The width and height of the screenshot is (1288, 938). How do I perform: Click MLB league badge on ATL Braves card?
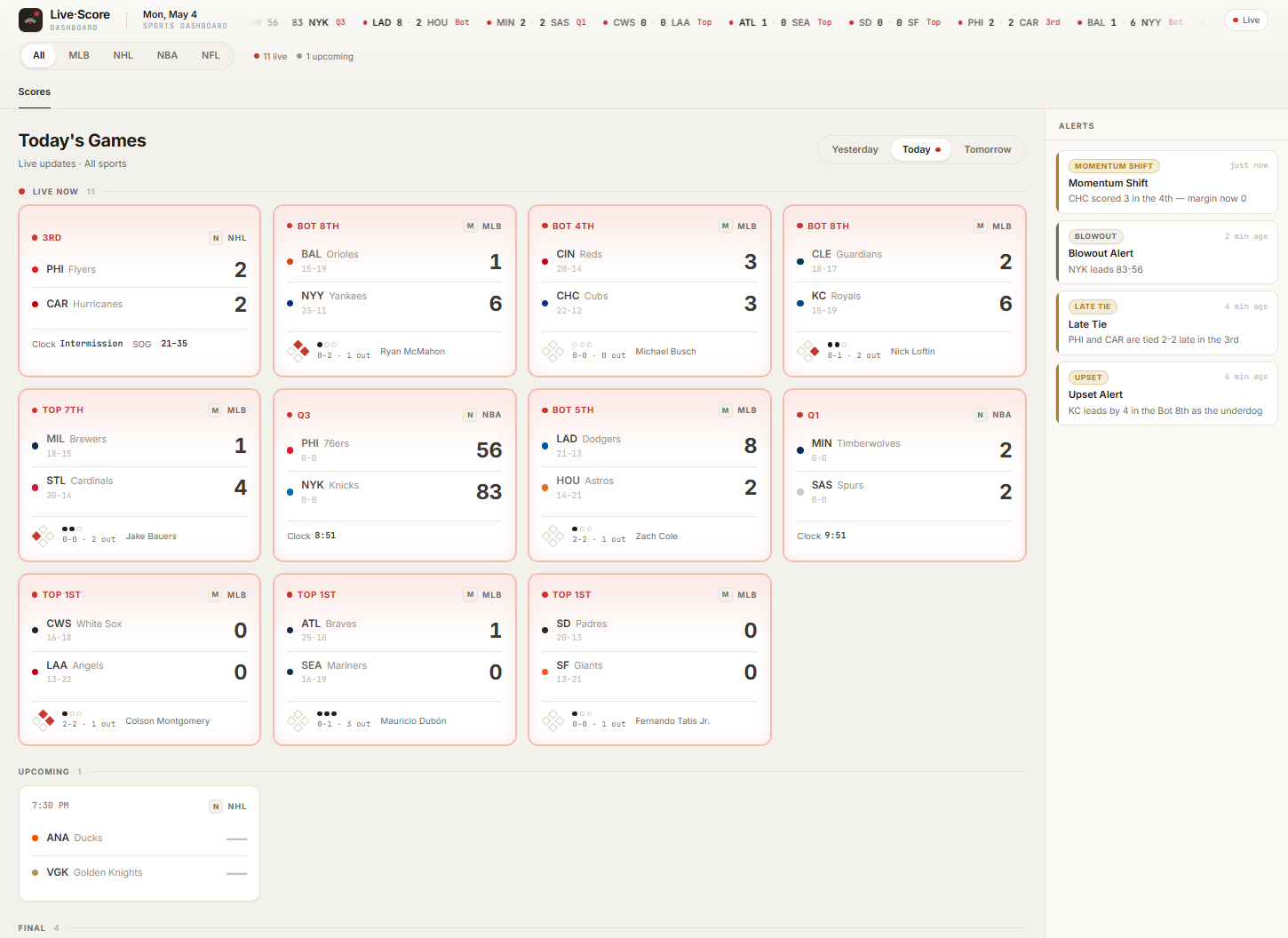[x=483, y=595]
